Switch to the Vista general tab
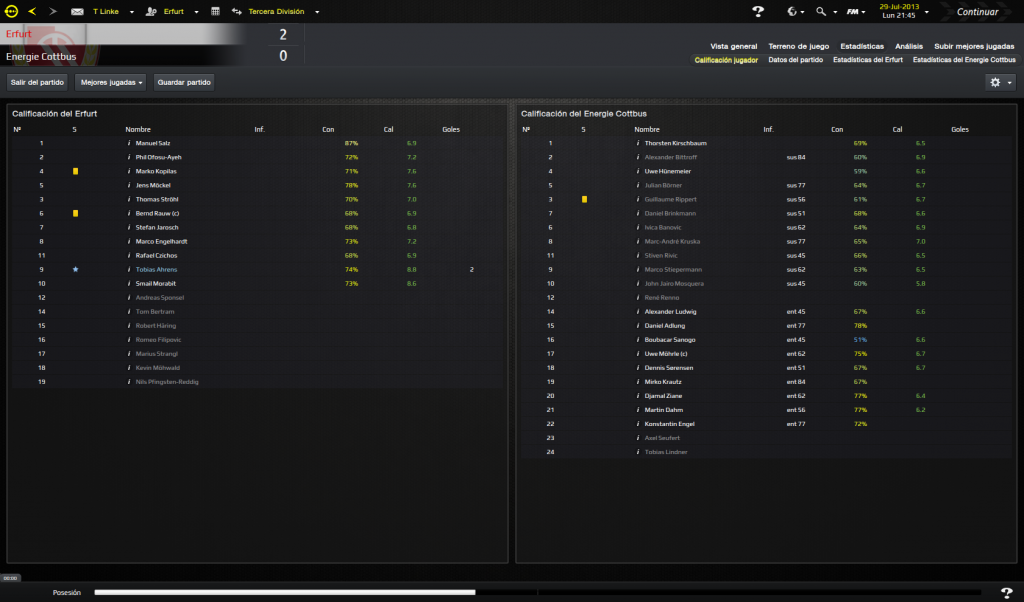The height and width of the screenshot is (602, 1024). click(x=734, y=46)
